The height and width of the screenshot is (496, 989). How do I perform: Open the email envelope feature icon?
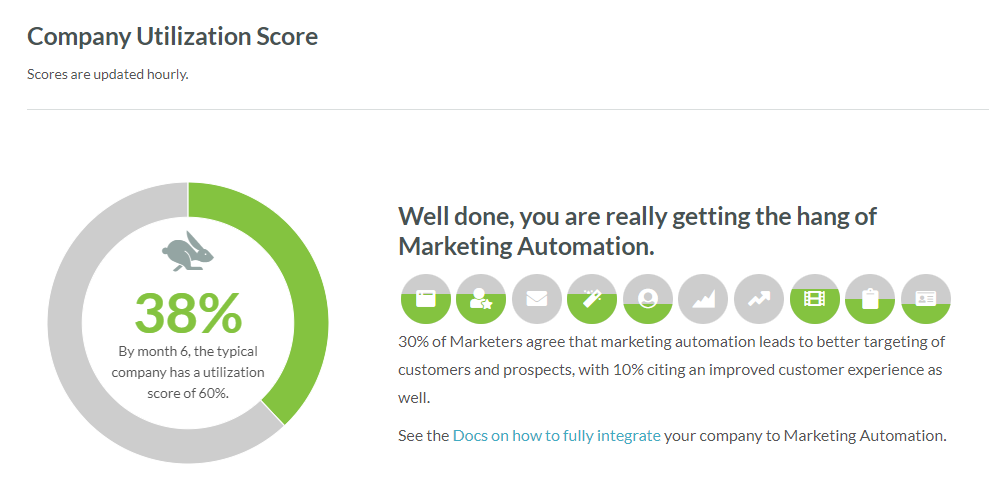pyautogui.click(x=537, y=299)
